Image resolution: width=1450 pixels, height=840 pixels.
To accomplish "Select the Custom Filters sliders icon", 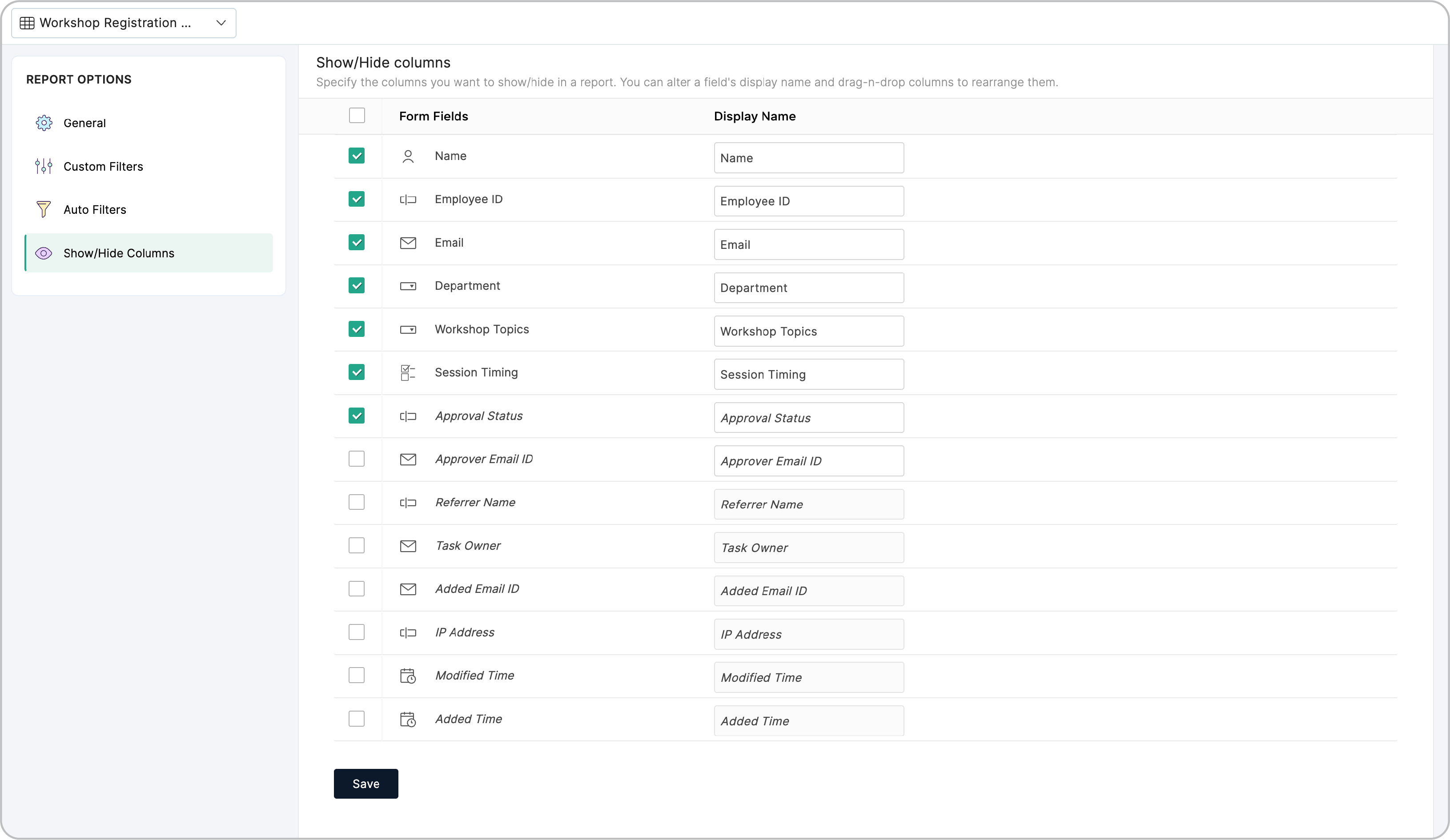I will tap(44, 166).
